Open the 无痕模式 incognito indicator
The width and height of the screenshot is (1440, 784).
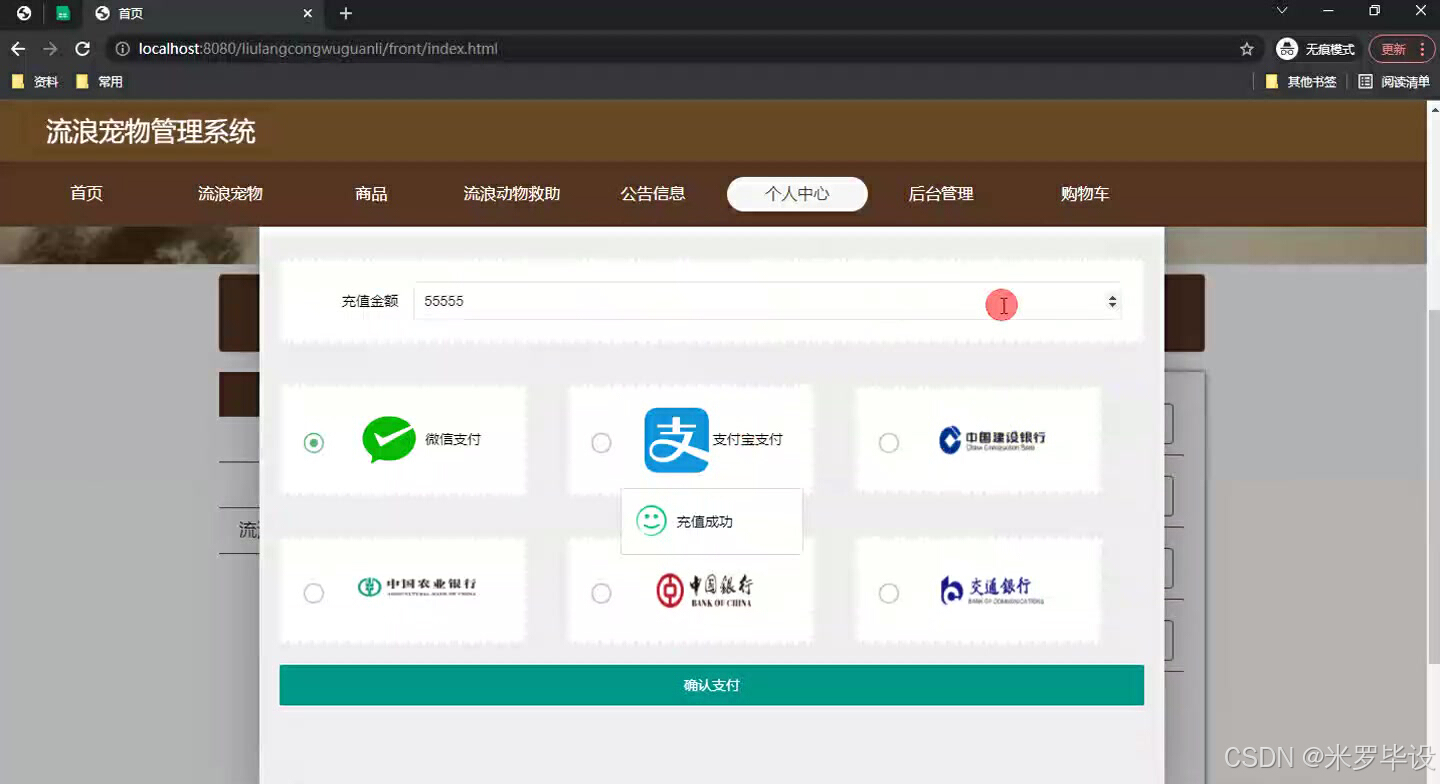1316,49
